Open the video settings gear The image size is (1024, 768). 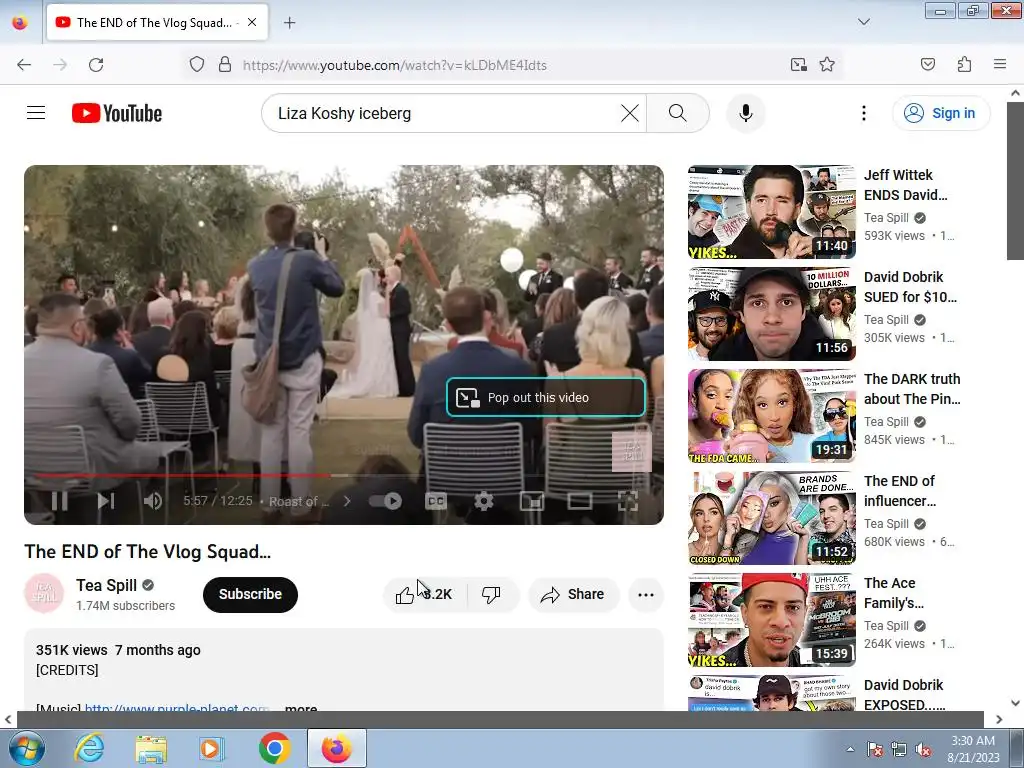coord(483,501)
